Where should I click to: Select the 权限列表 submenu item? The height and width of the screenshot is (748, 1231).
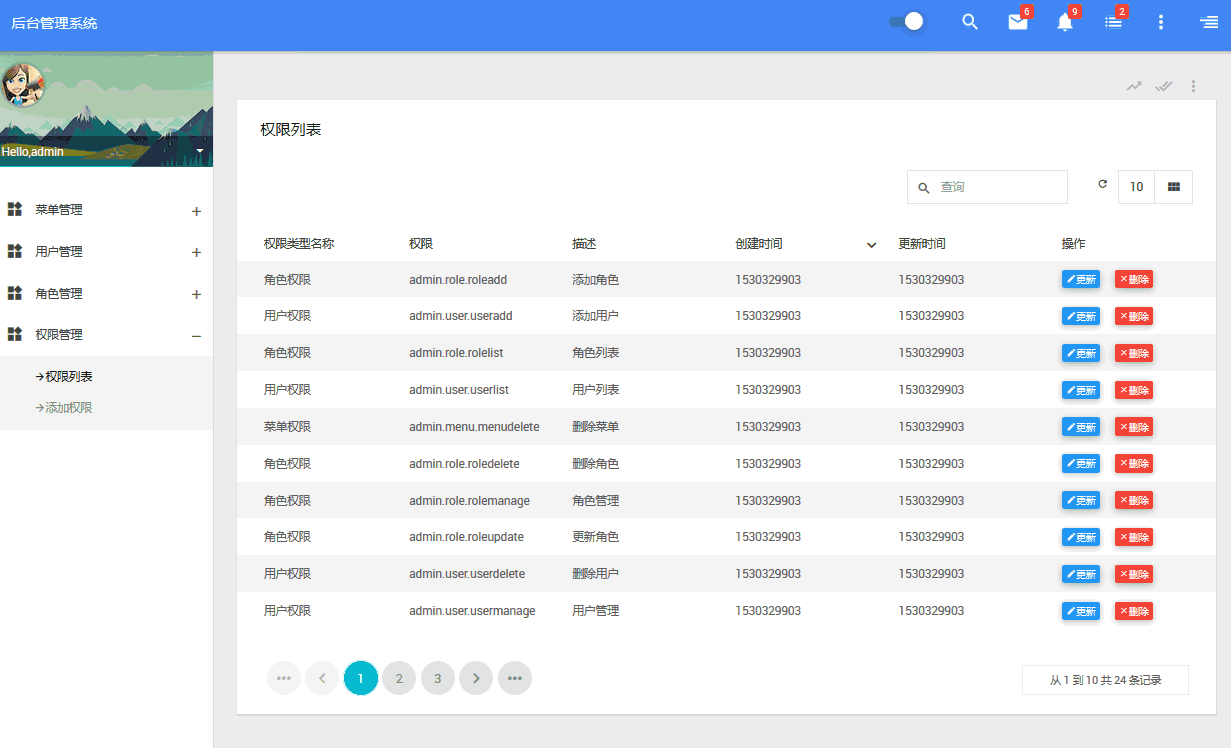pyautogui.click(x=63, y=377)
